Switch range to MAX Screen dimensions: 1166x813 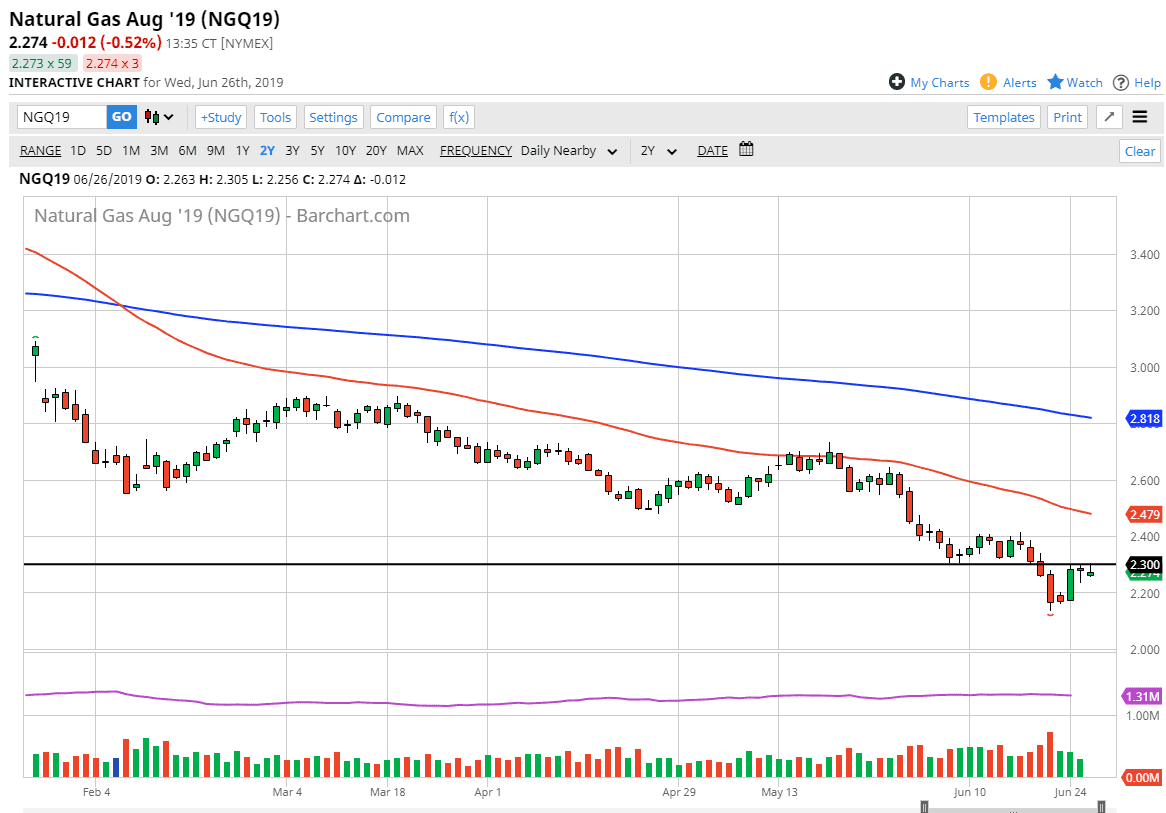coord(410,151)
